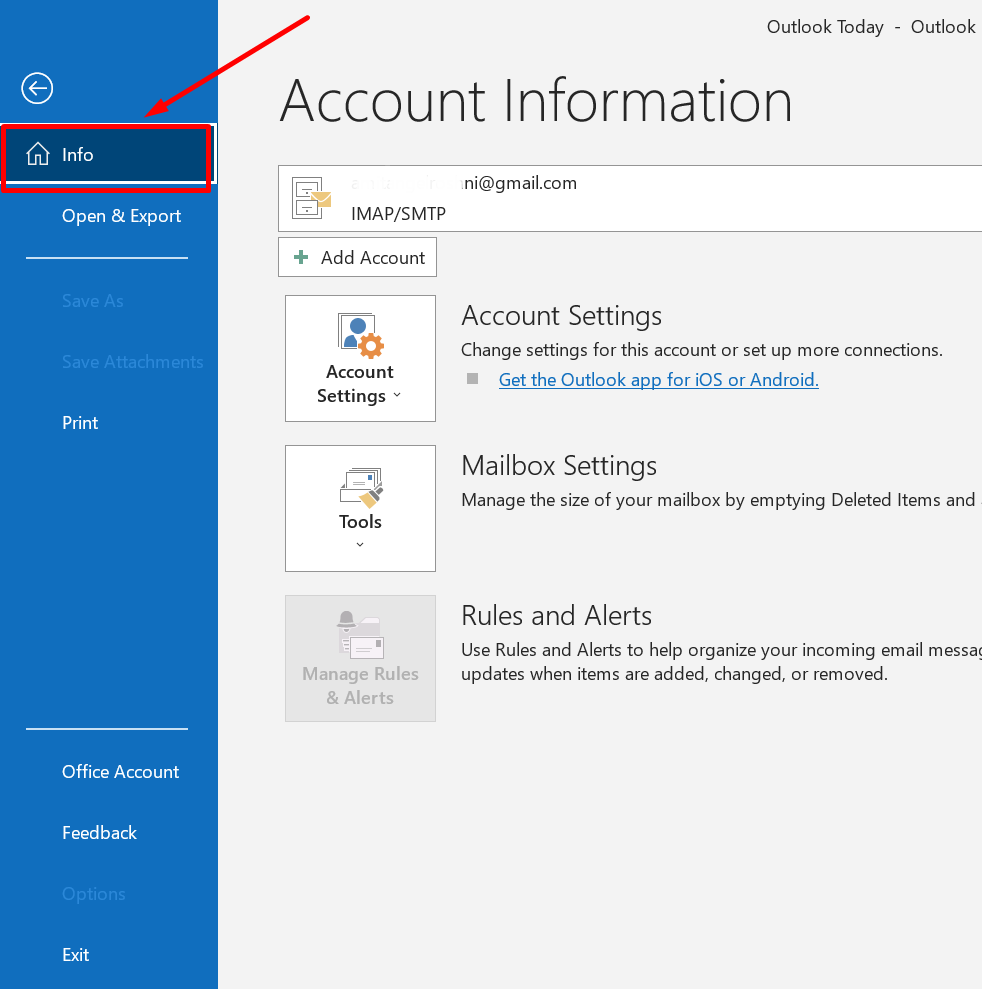Open the Office Account page
Screen dimensions: 982x989
pos(120,771)
